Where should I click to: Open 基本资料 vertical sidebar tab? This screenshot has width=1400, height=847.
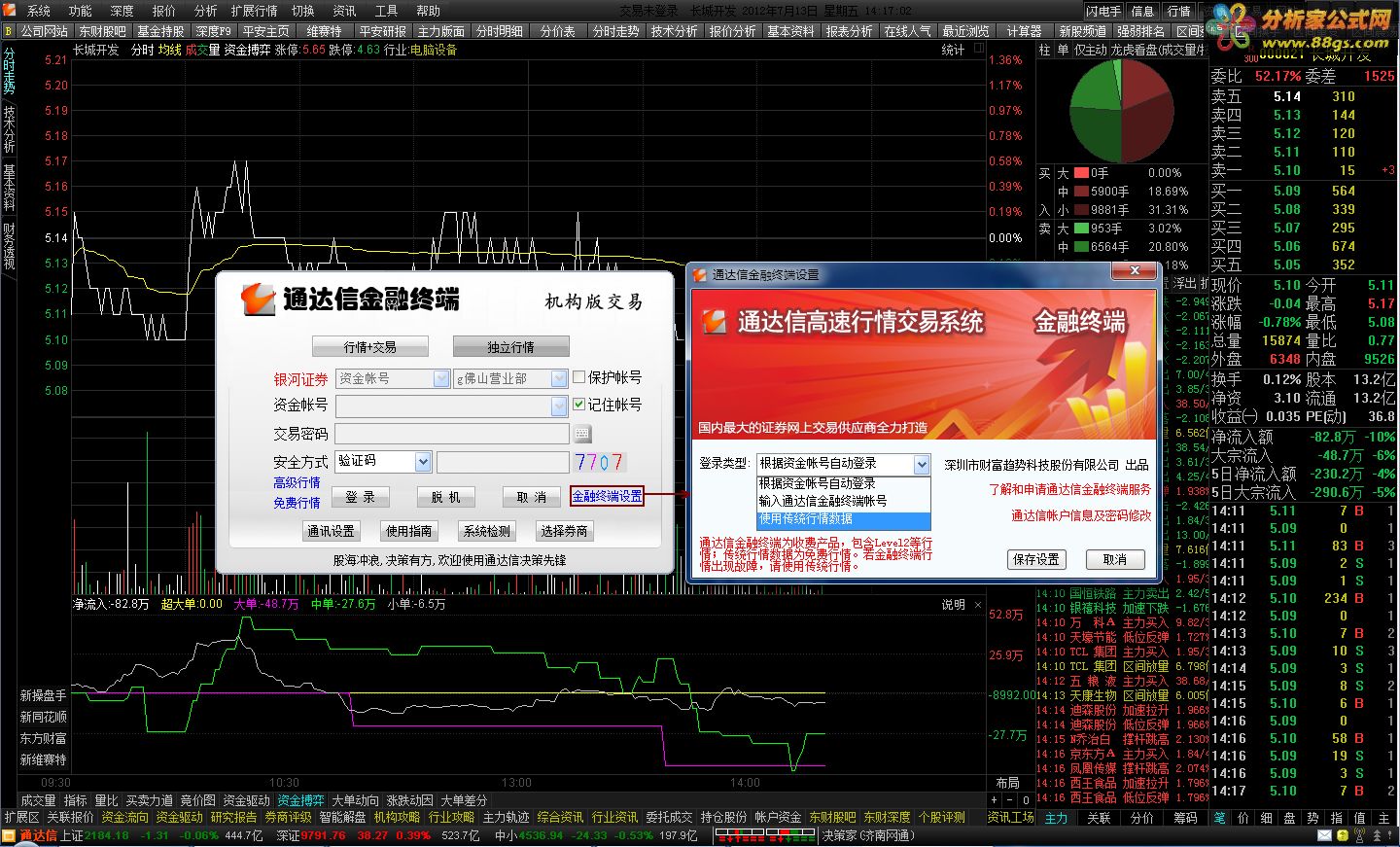[x=9, y=188]
